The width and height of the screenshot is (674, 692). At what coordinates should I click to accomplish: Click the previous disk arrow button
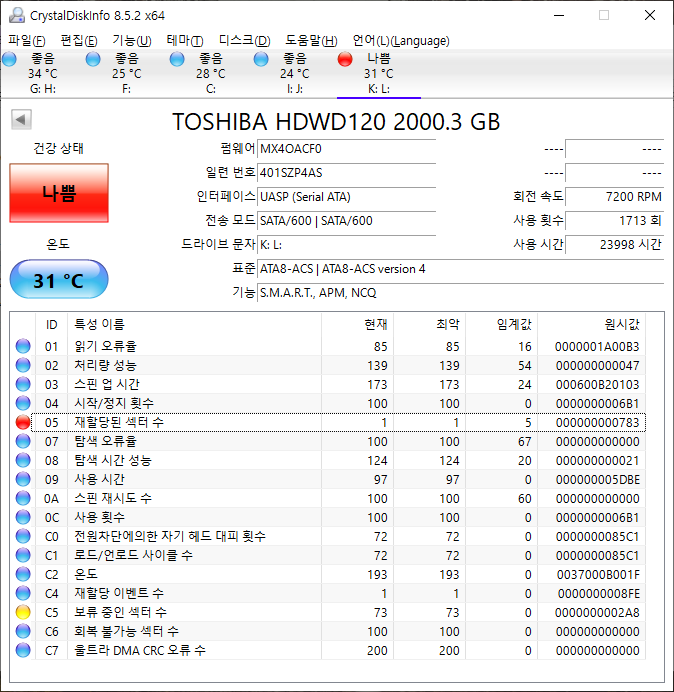21,119
